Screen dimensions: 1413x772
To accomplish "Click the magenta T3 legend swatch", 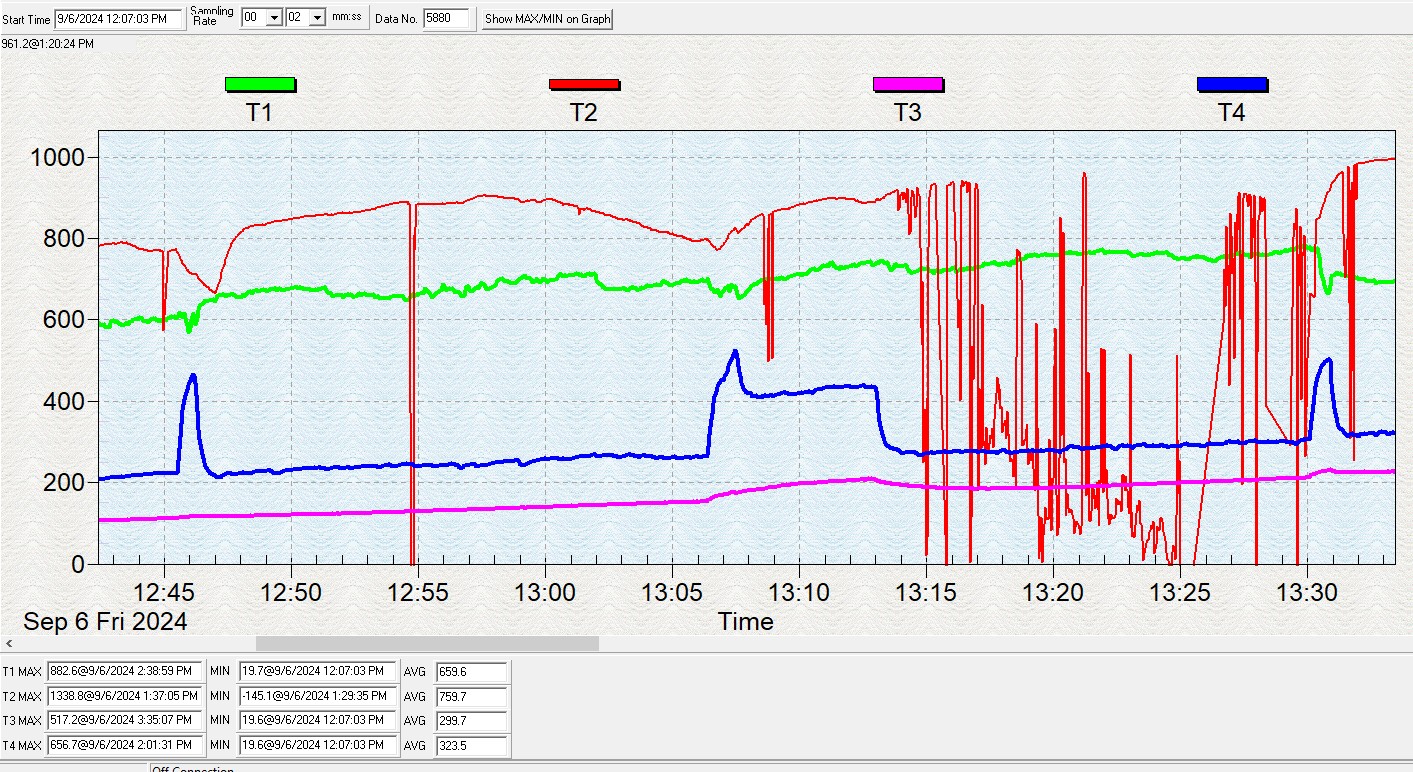I will click(907, 84).
